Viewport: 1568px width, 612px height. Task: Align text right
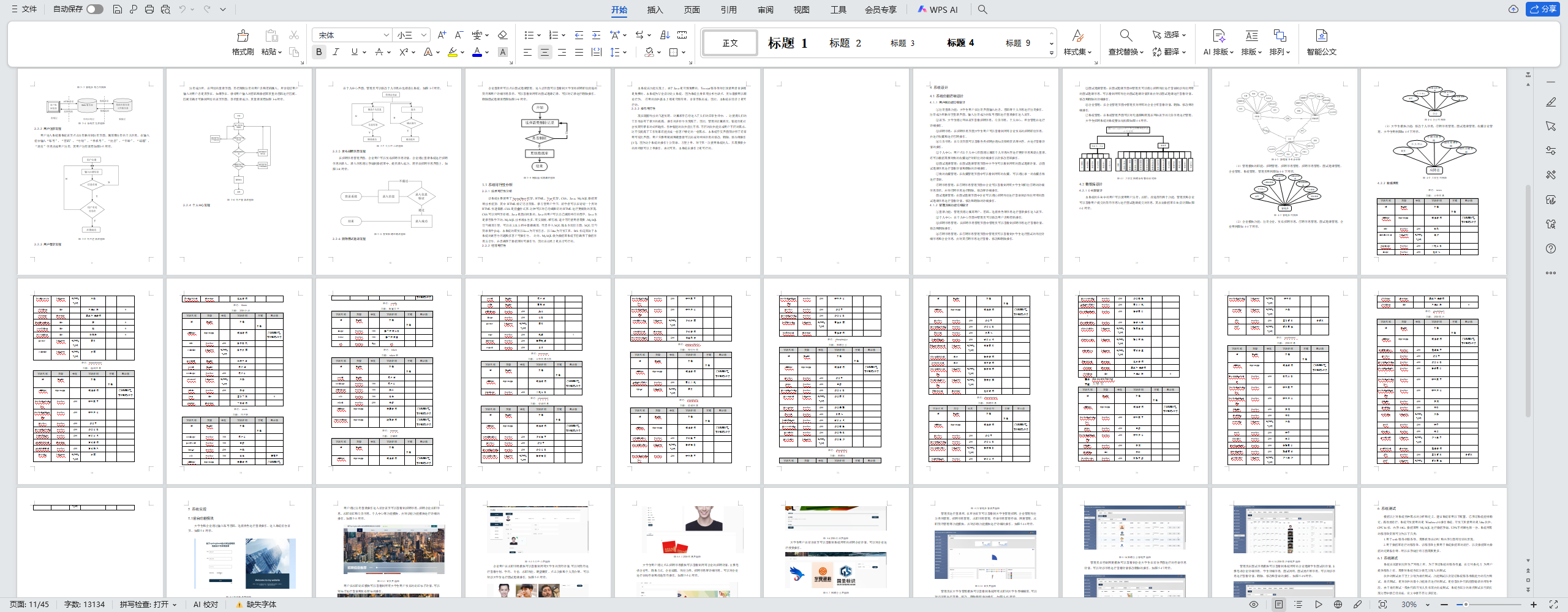[562, 52]
